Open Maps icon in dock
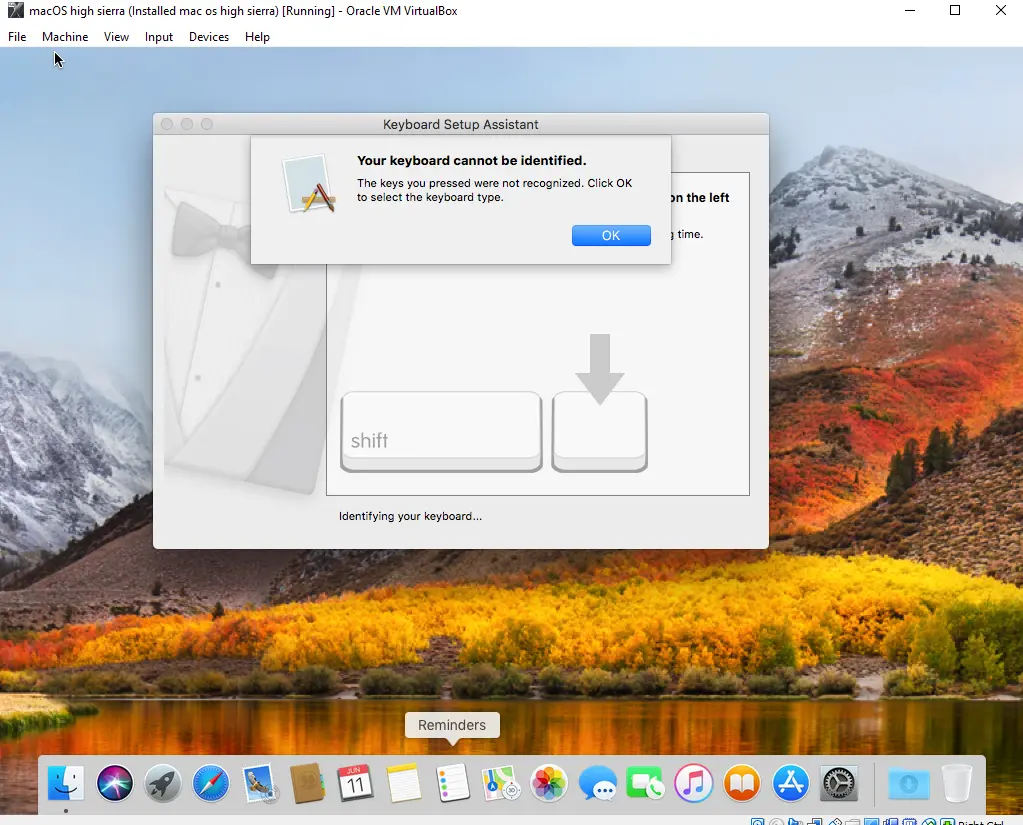 pyautogui.click(x=500, y=783)
